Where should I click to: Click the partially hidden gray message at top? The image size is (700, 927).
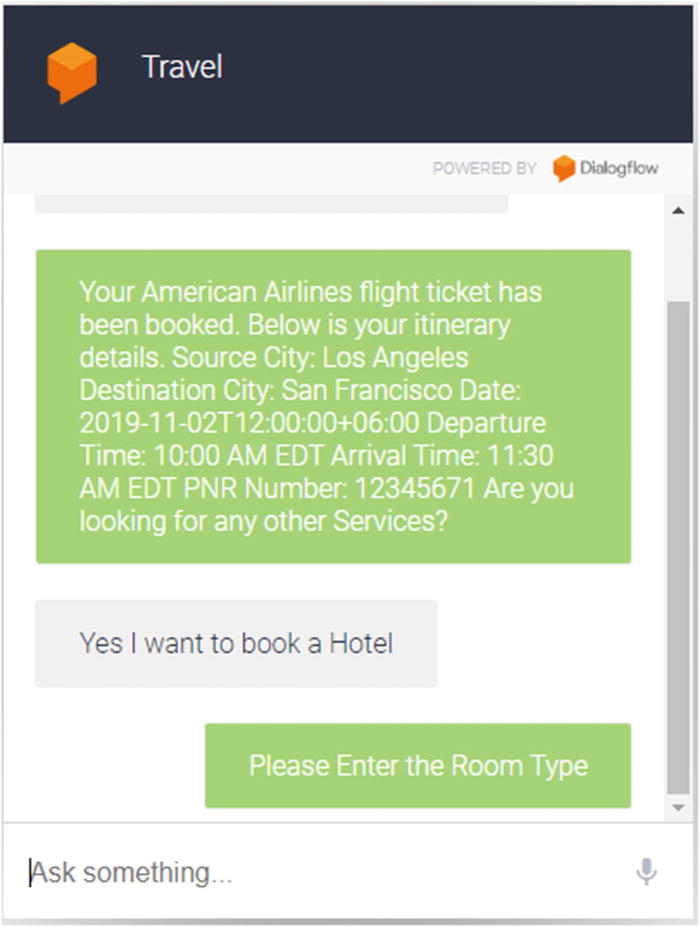[271, 204]
